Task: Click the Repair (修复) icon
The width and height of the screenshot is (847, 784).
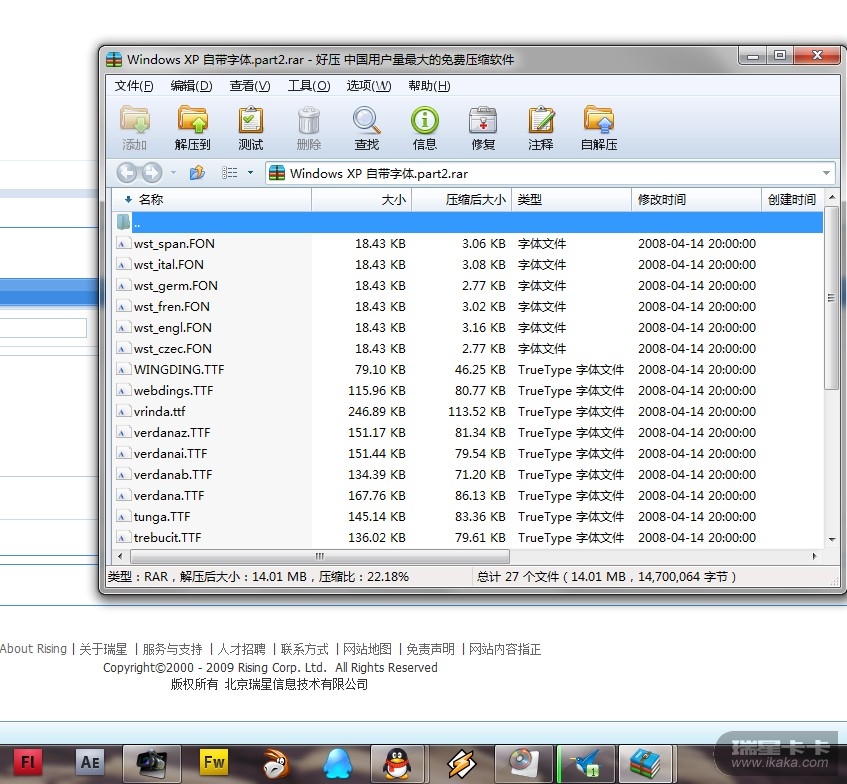Action: (x=483, y=129)
